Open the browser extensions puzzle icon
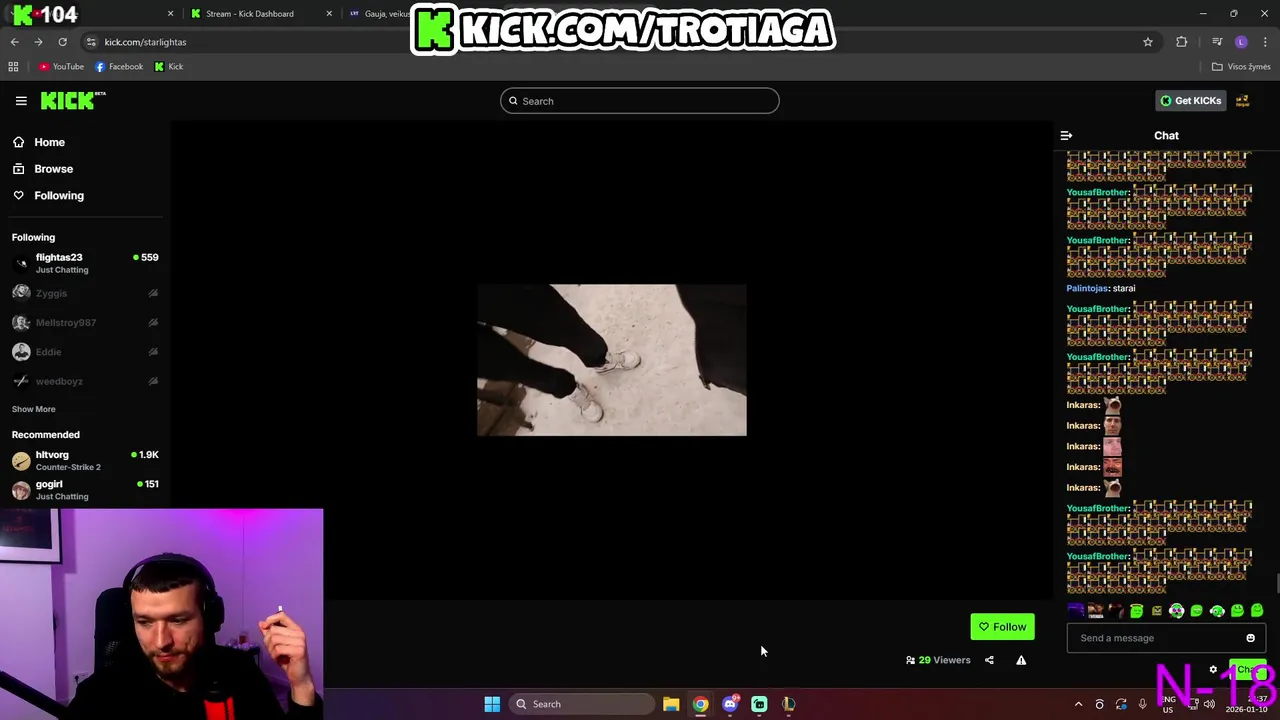The height and width of the screenshot is (720, 1280). click(1182, 42)
